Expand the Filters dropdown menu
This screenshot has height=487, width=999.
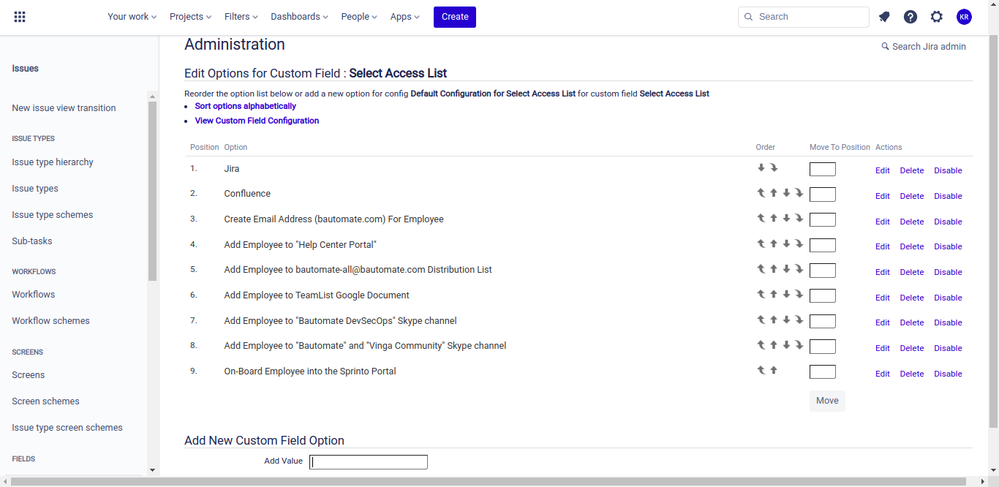click(x=241, y=17)
